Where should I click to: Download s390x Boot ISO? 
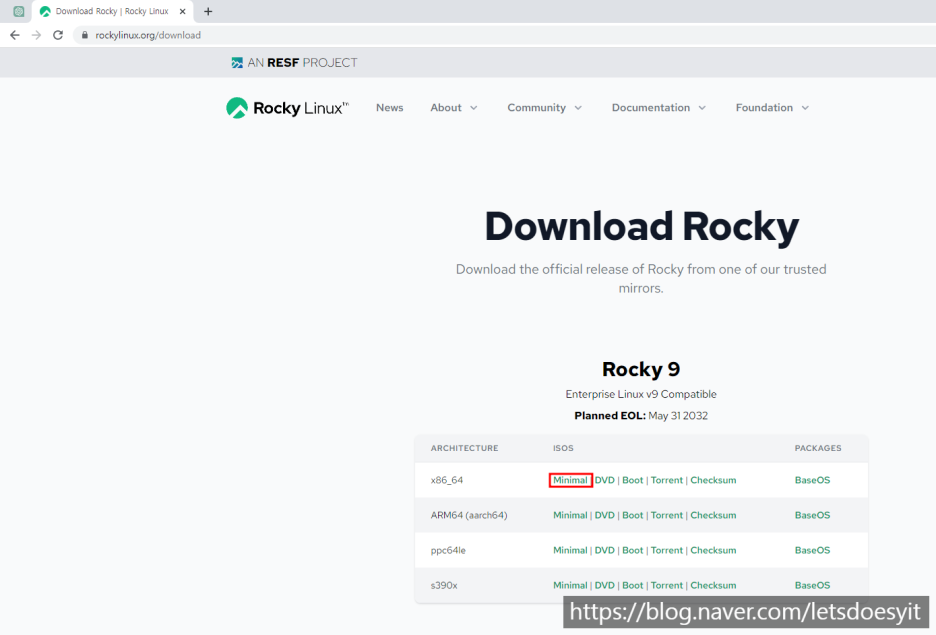click(x=633, y=586)
